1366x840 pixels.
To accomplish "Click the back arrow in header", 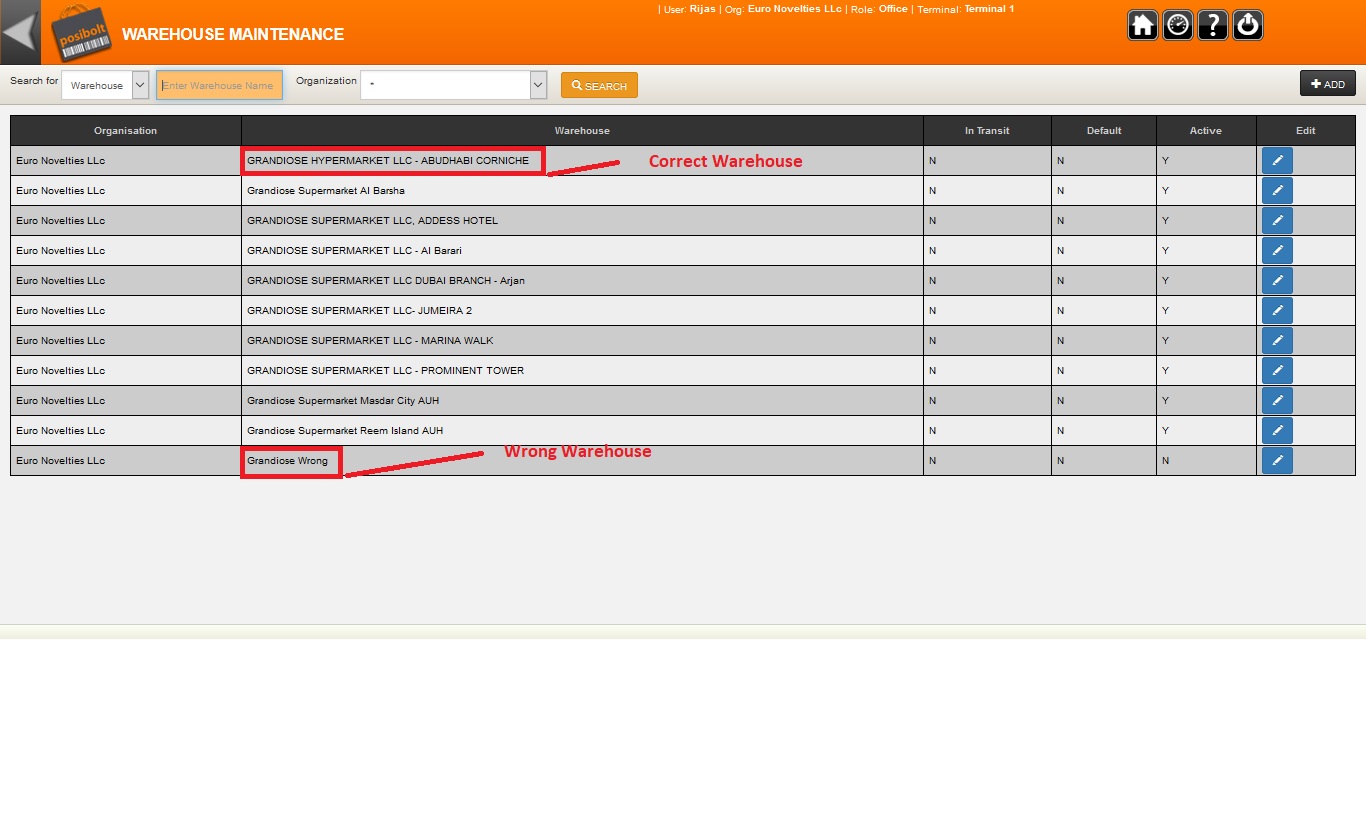I will point(20,32).
